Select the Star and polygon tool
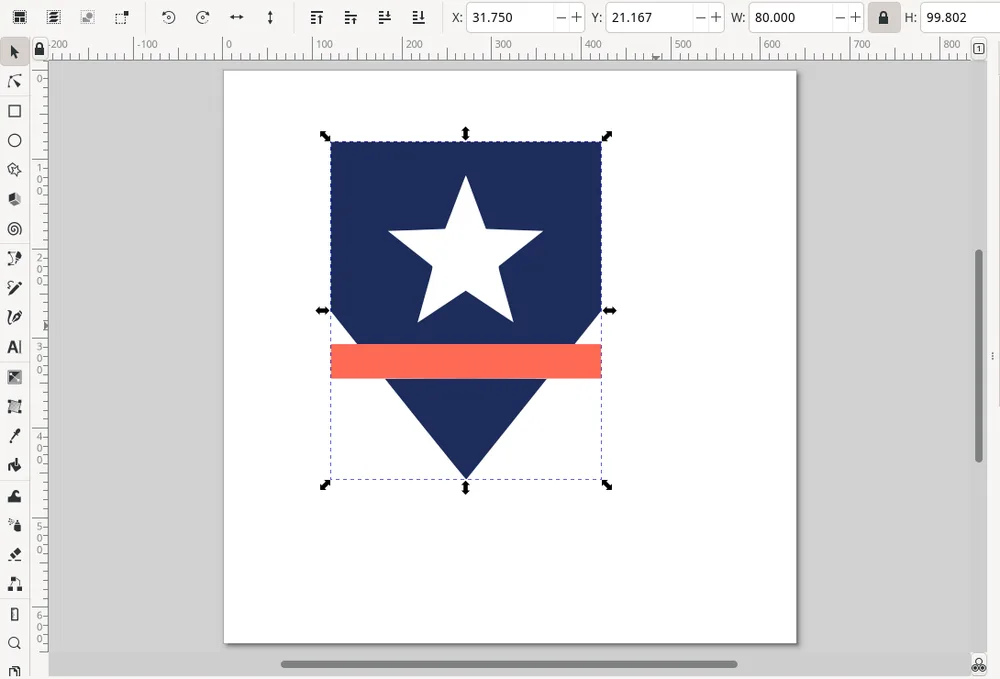 click(x=15, y=170)
